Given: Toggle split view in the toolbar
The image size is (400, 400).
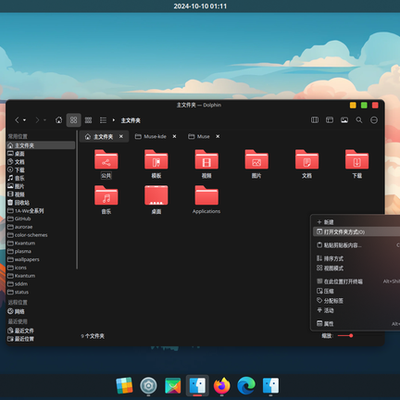Looking at the screenshot, I should 315,120.
